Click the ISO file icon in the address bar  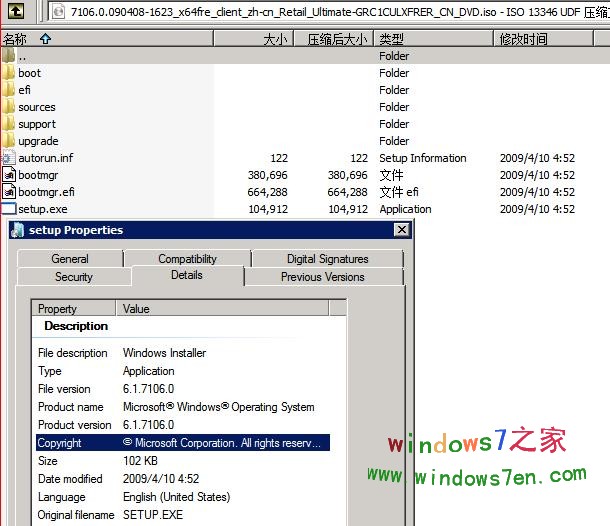pyautogui.click(x=58, y=12)
